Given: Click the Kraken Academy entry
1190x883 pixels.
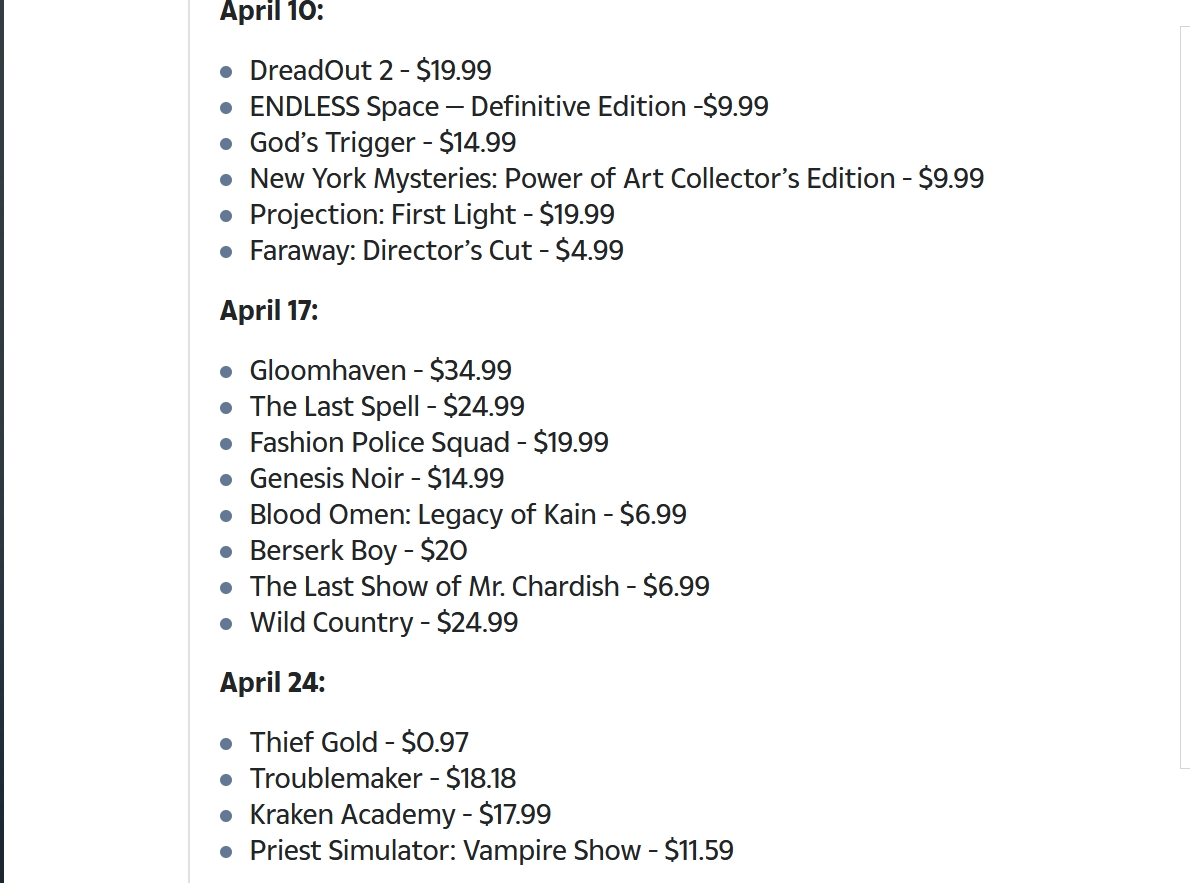Looking at the screenshot, I should click(x=400, y=815).
